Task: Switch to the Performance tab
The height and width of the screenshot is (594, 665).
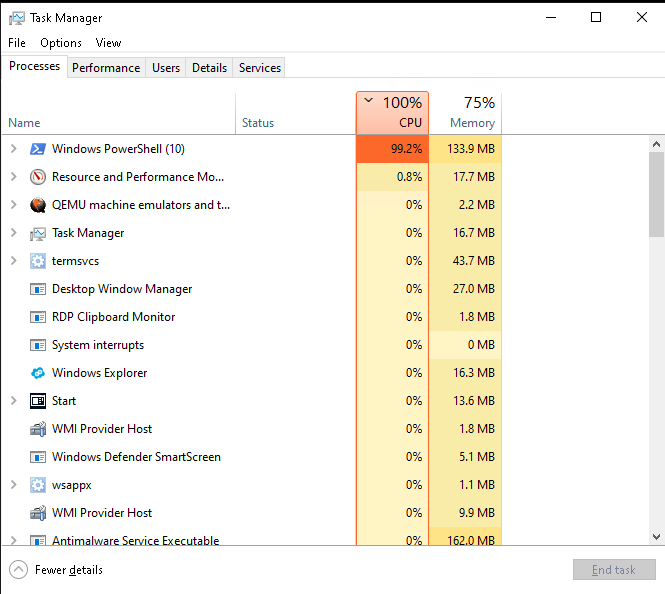Action: pyautogui.click(x=106, y=68)
